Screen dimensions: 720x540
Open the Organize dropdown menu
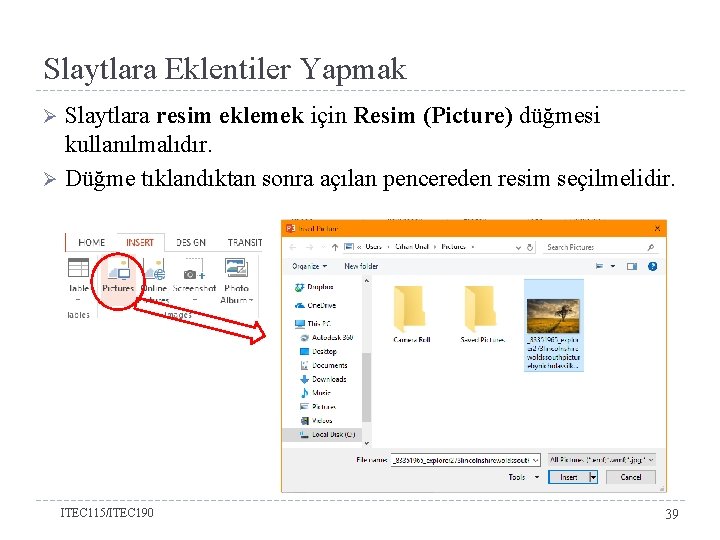point(309,266)
